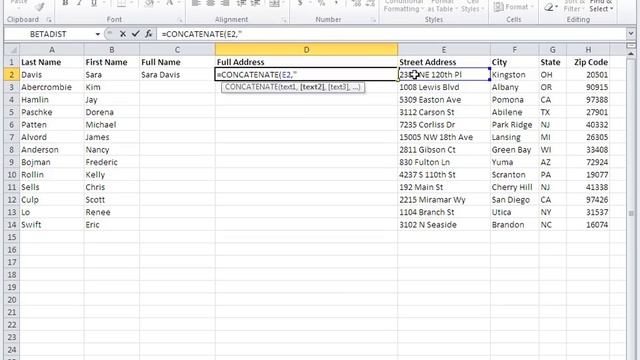Decrease decimal places

point(370,3)
